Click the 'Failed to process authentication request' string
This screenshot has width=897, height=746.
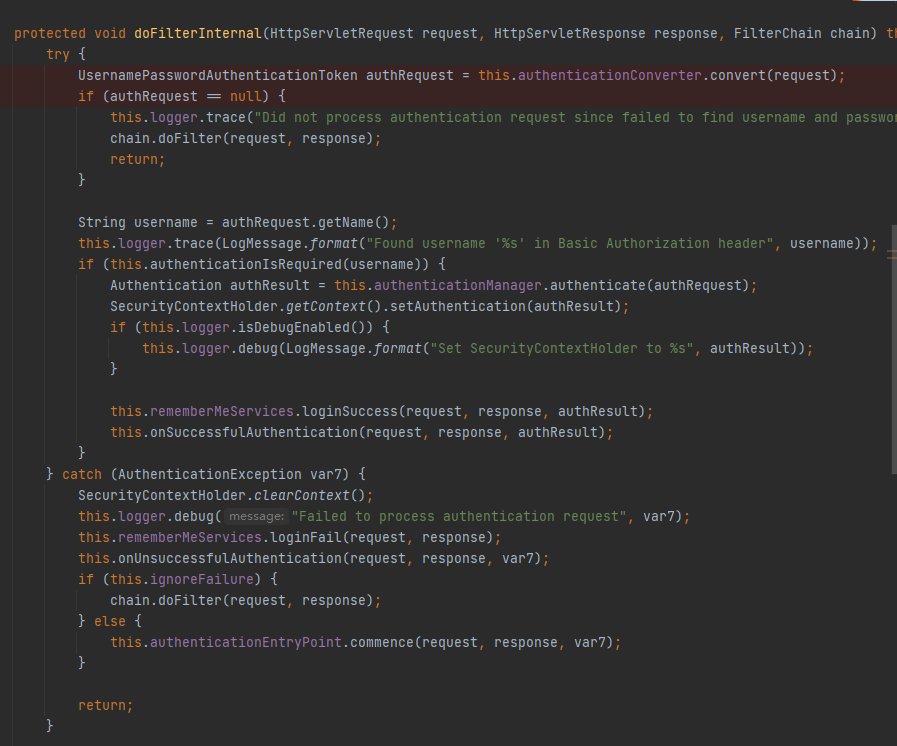[459, 517]
